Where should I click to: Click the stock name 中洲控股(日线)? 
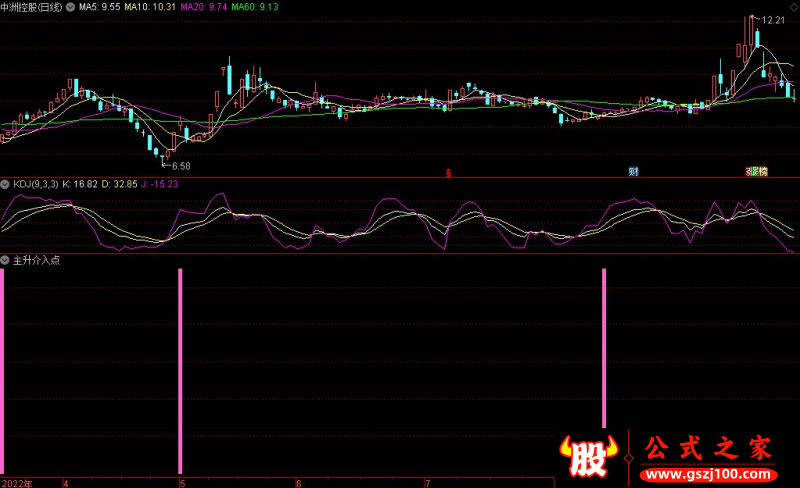[32, 7]
